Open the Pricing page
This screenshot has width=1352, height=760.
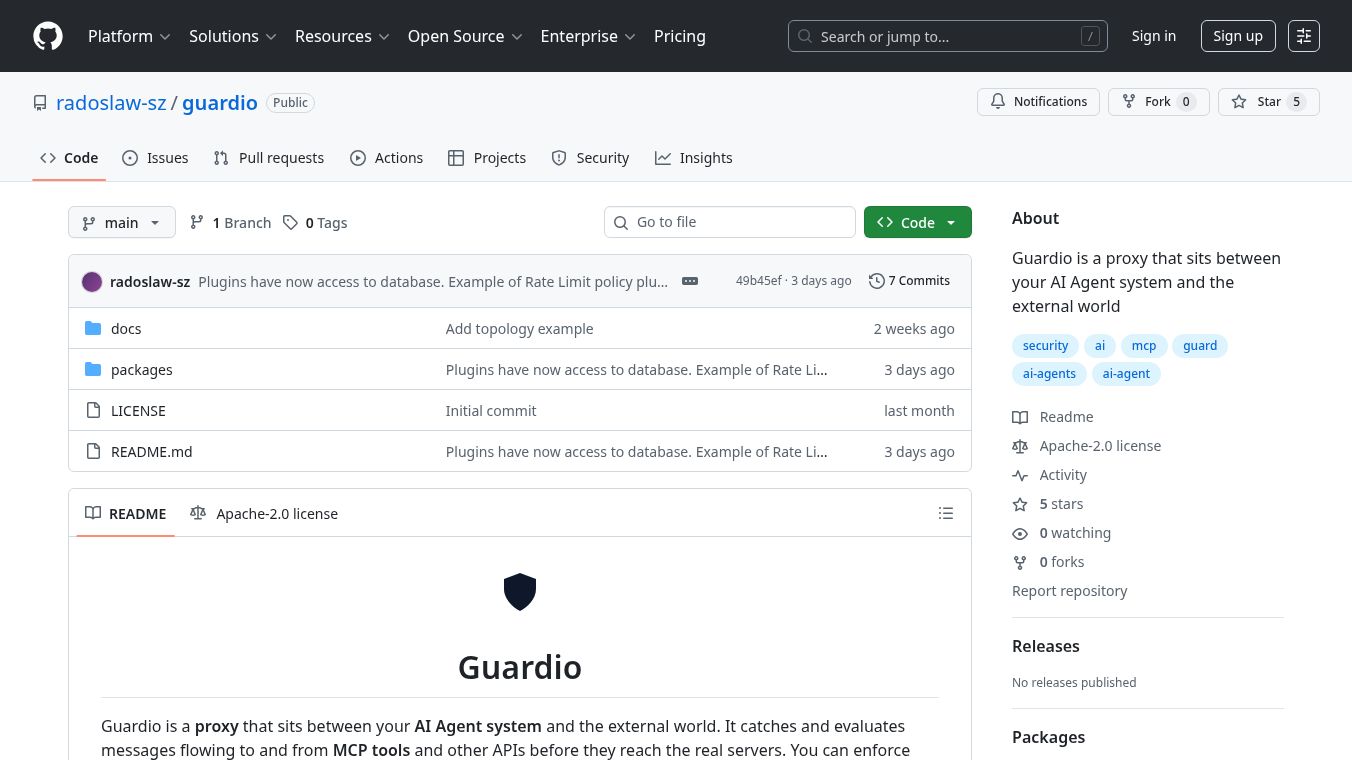pyautogui.click(x=680, y=36)
